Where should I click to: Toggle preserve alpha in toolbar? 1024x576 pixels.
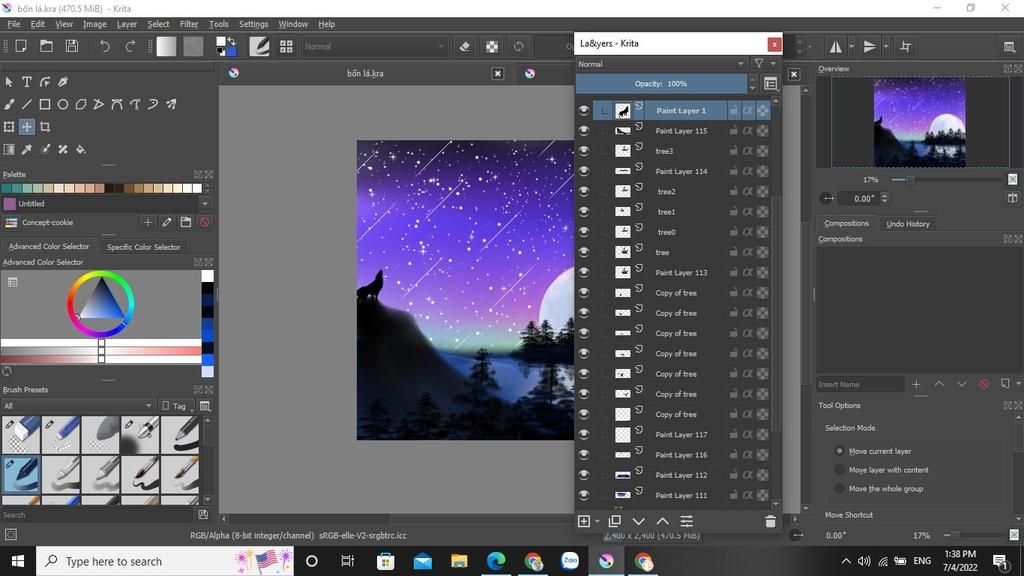tap(492, 46)
